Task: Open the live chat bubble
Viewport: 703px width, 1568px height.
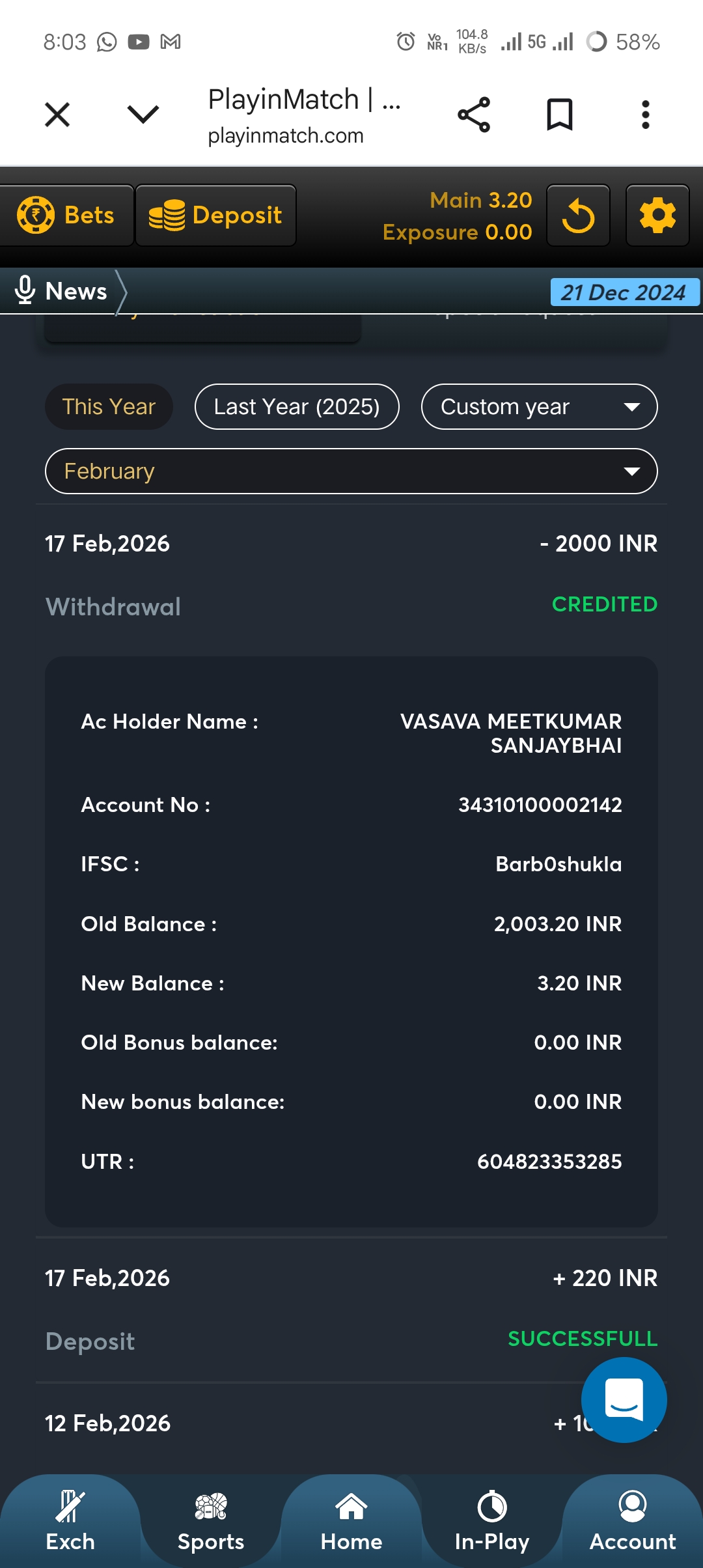Action: click(x=624, y=1399)
